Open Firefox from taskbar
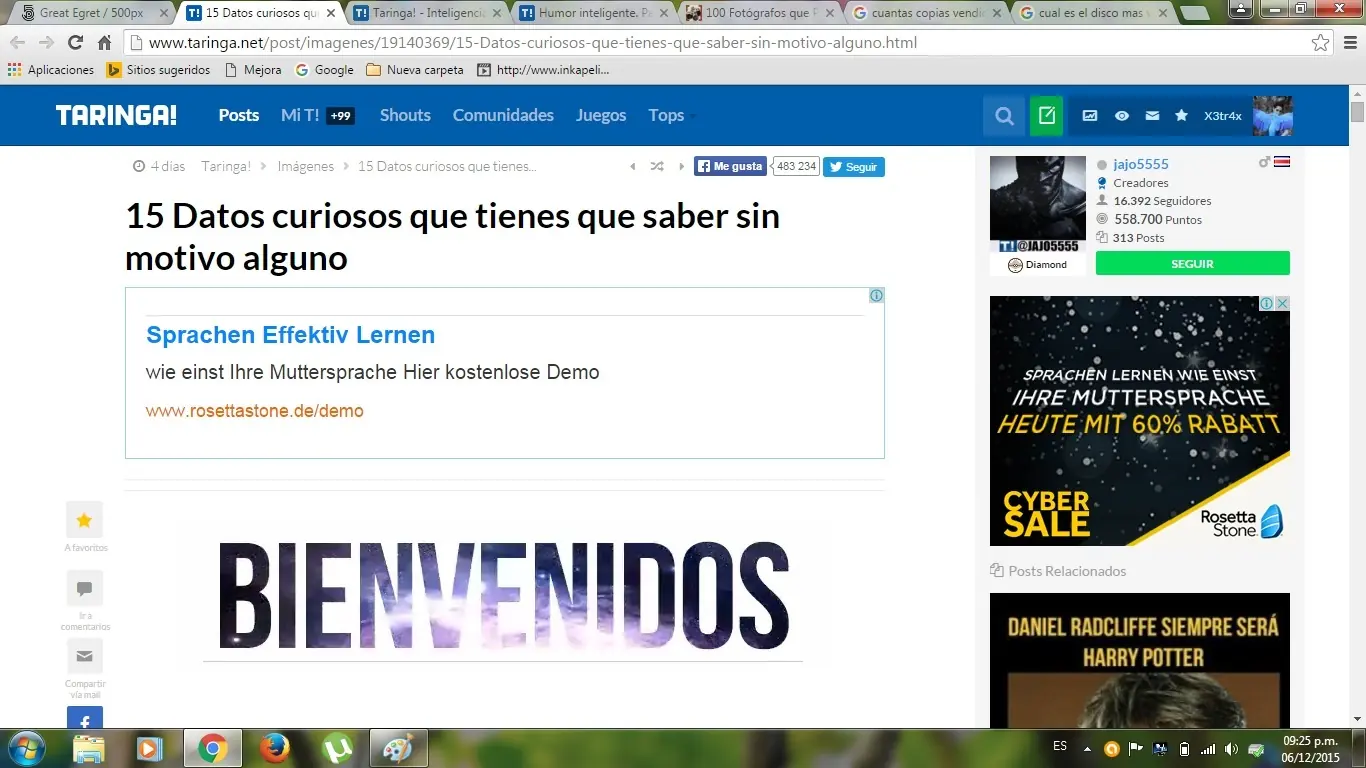1366x768 pixels. [274, 748]
